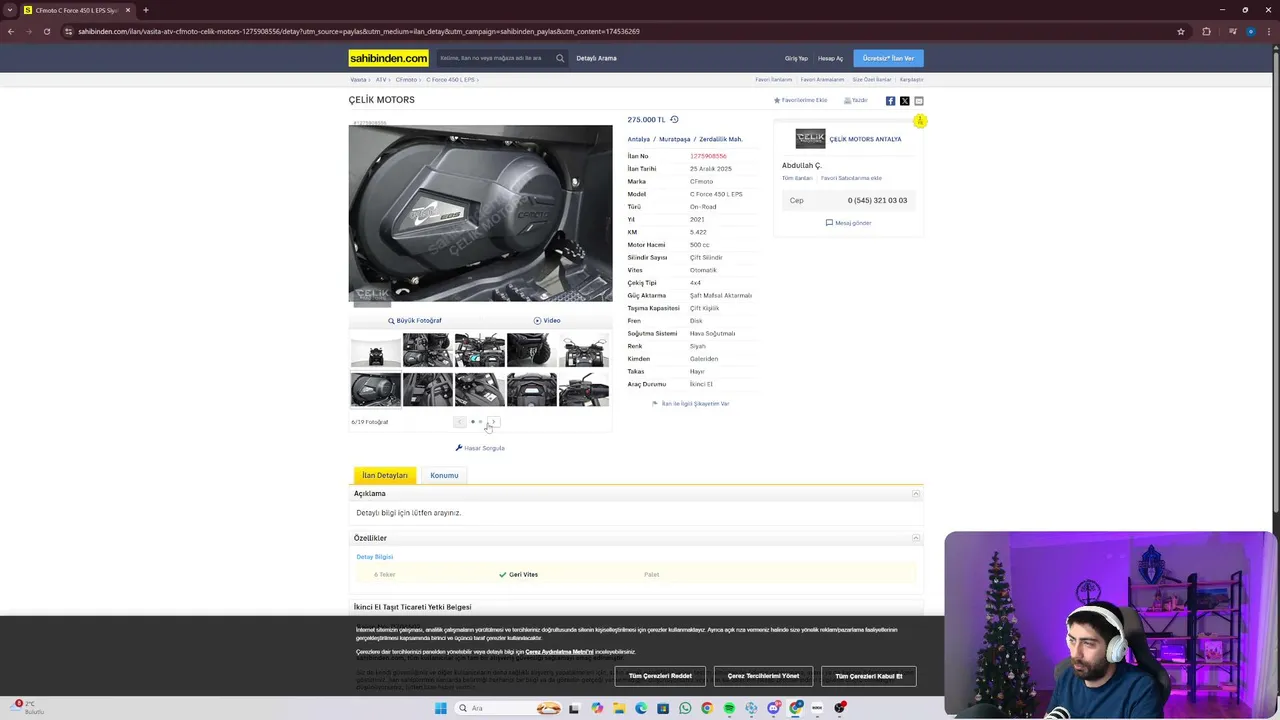Select the first ATV front thumbnail
This screenshot has height=720, width=1280.
click(375, 351)
